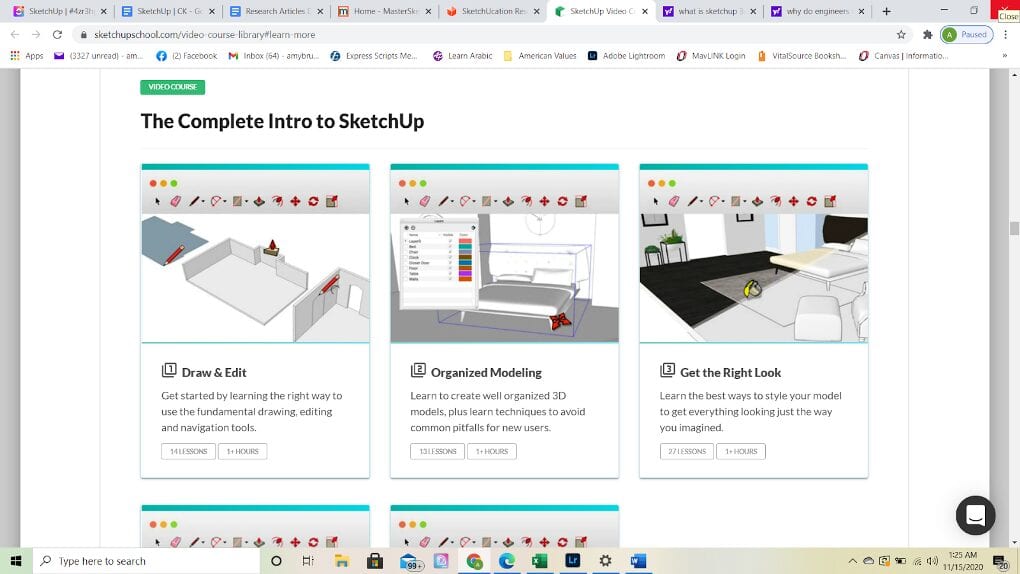Open the Gmail Inbox bookmark
The height and width of the screenshot is (574, 1020).
coord(273,56)
